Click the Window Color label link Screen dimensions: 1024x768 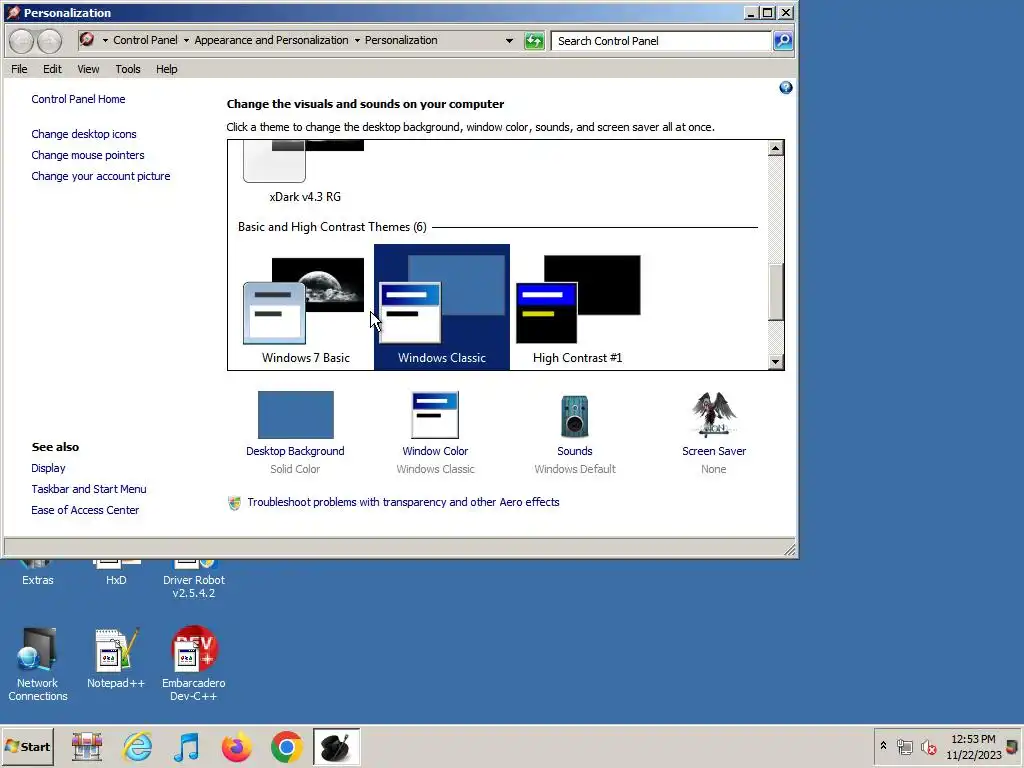click(435, 451)
